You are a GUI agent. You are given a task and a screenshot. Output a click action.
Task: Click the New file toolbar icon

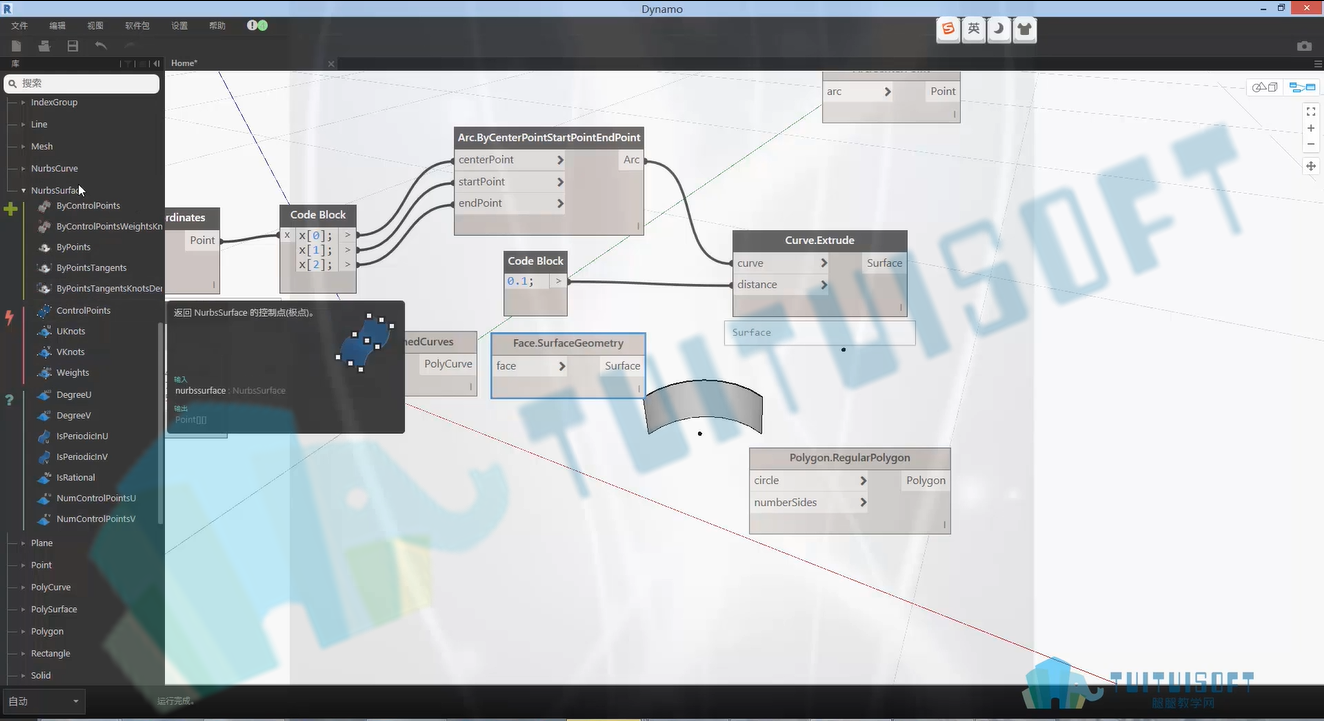pos(16,46)
